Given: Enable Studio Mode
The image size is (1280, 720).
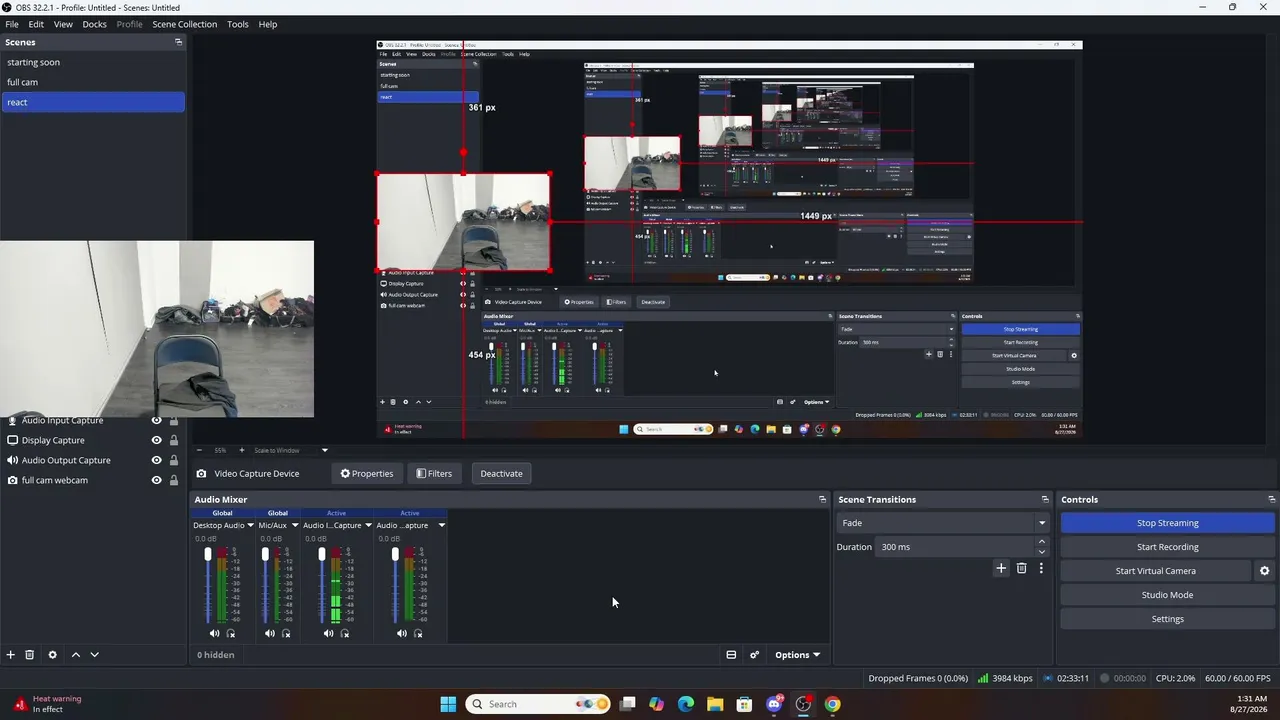Looking at the screenshot, I should tap(1167, 595).
